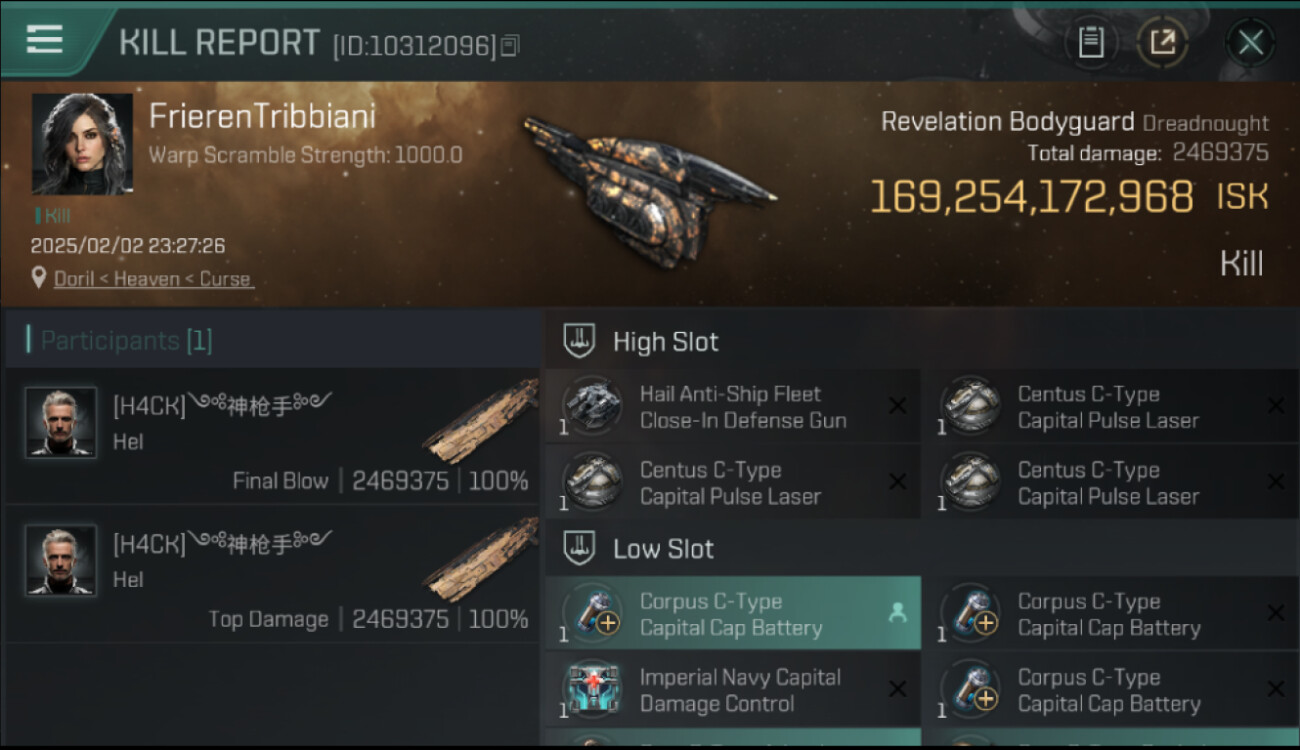Select the Hail Anti-Ship Fleet gun icon
The width and height of the screenshot is (1300, 750).
click(x=593, y=406)
